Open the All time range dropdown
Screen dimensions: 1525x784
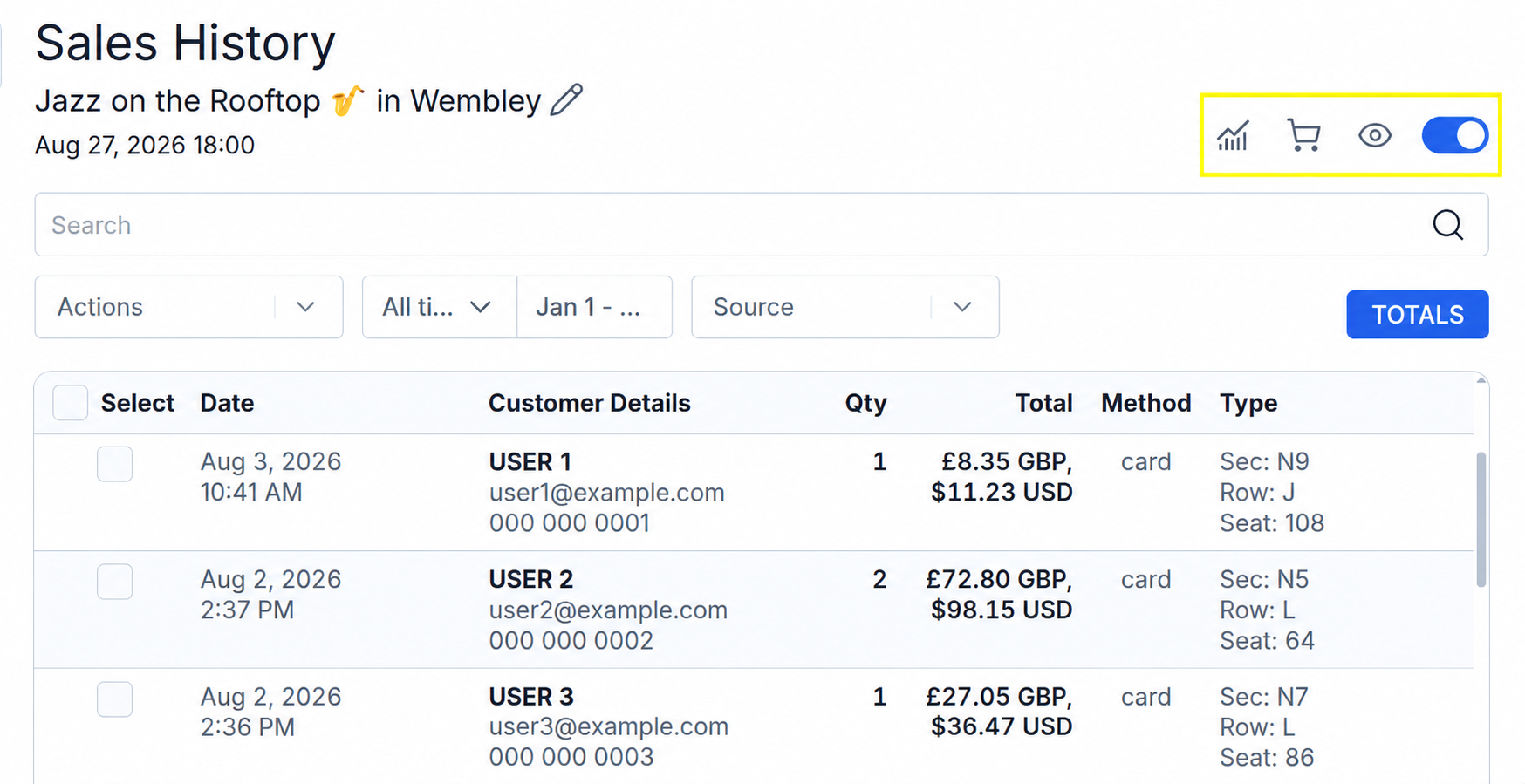click(x=440, y=307)
